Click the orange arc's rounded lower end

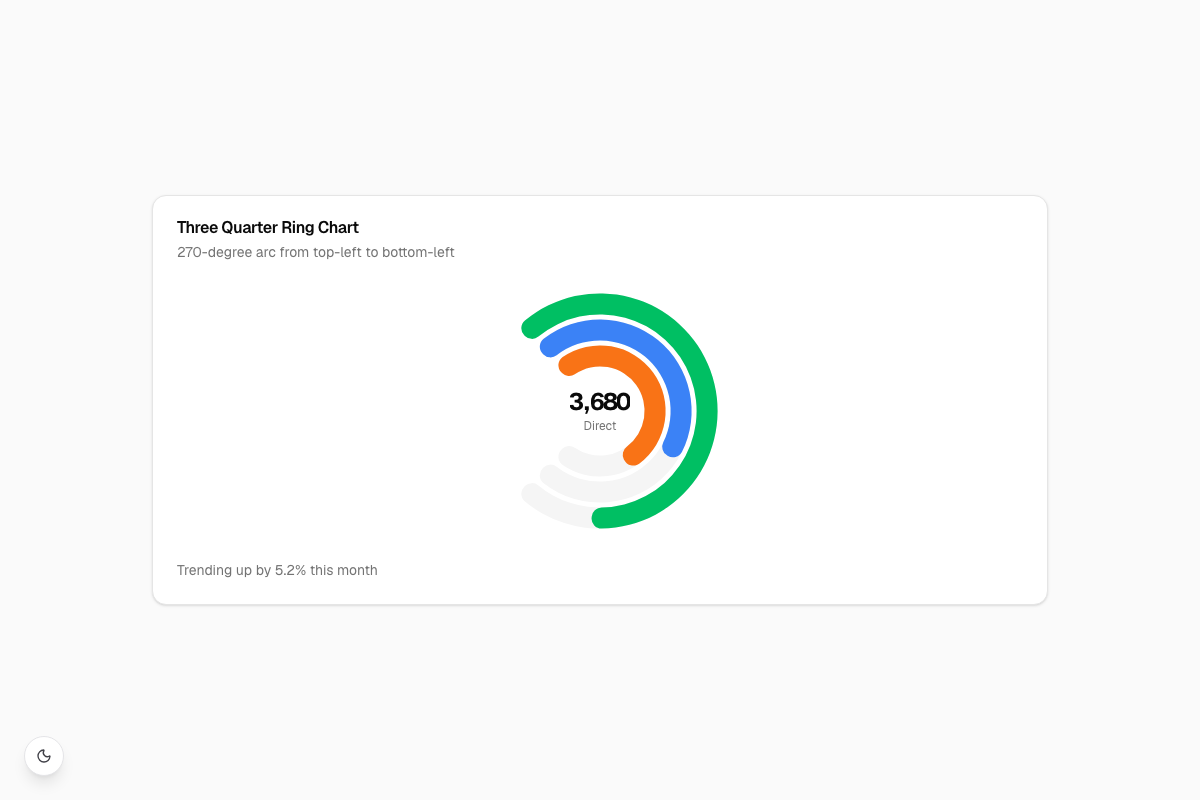pyautogui.click(x=633, y=455)
